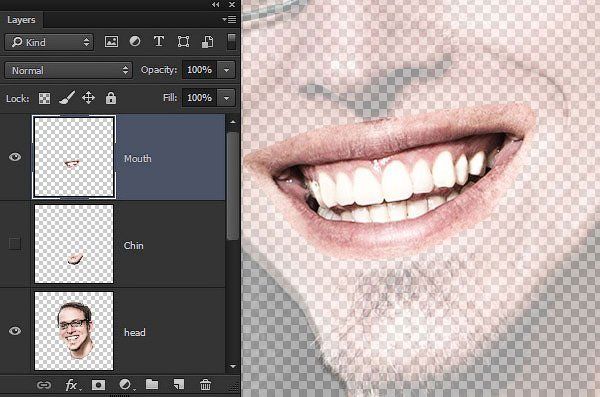Image resolution: width=600 pixels, height=397 pixels.
Task: Show the Chin layer
Action: (15, 244)
